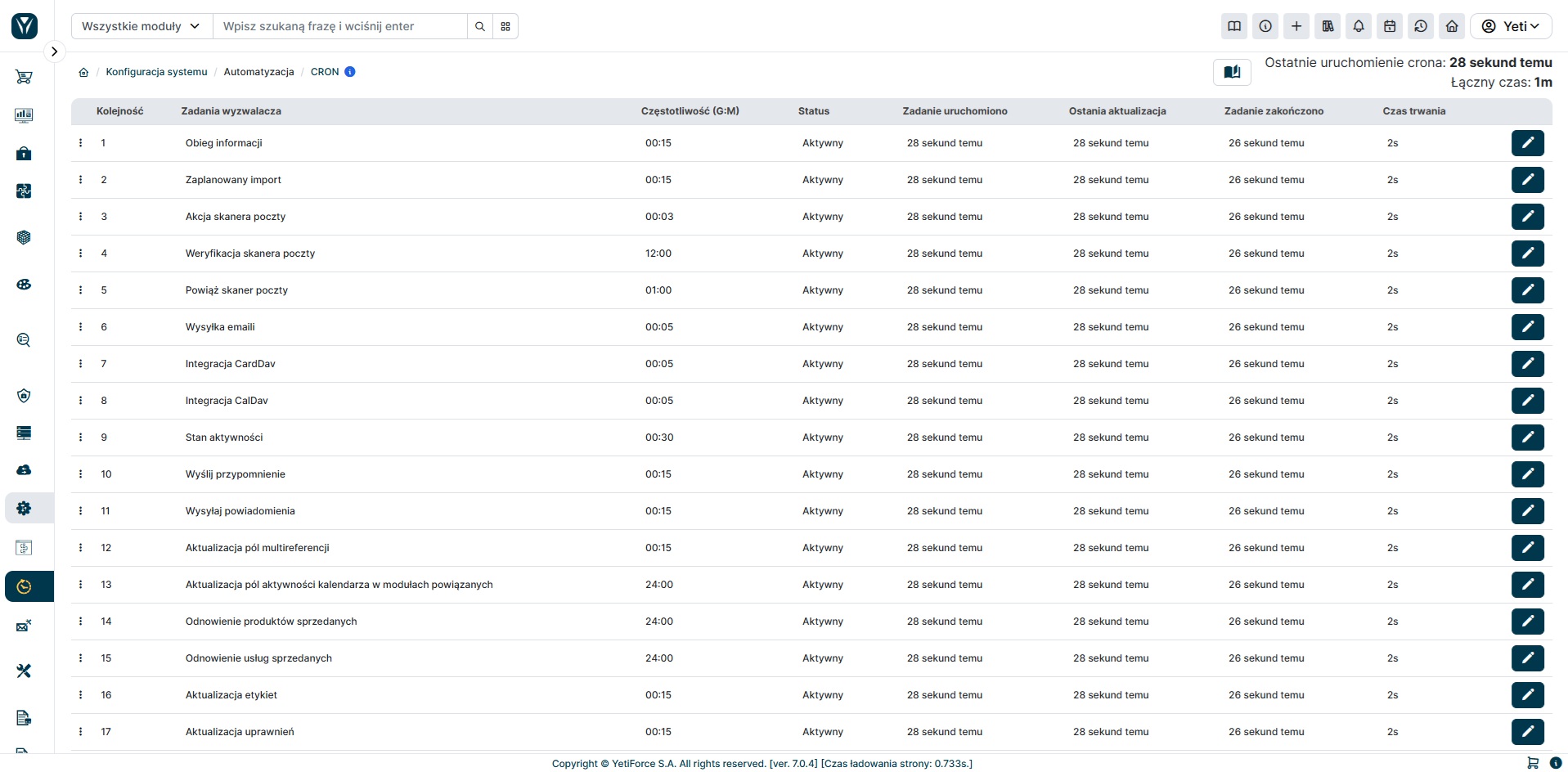Click drag handle of Obieg informacji row
Image resolution: width=1568 pixels, height=772 pixels.
coord(80,143)
